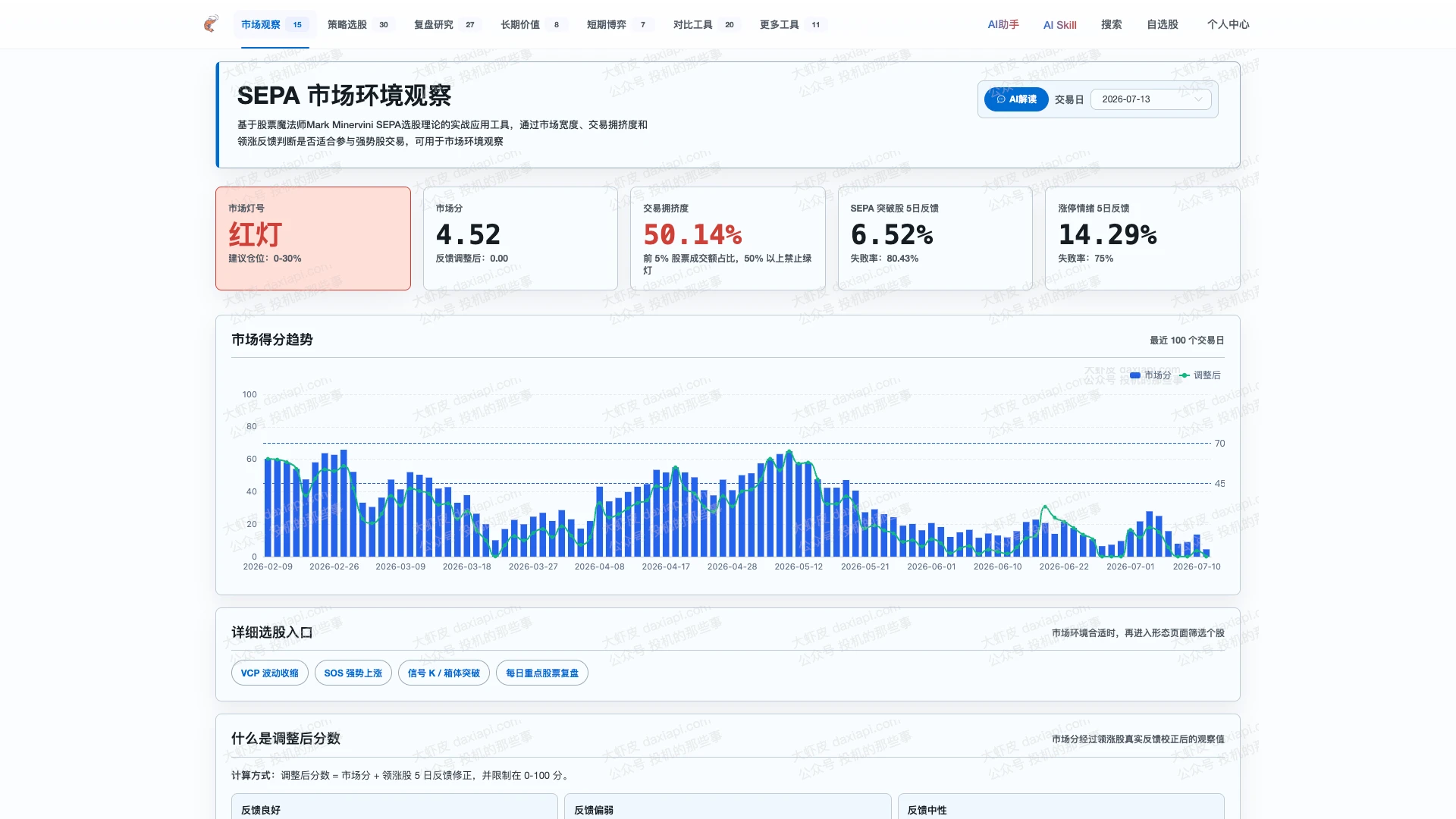Image resolution: width=1456 pixels, height=819 pixels.
Task: Click the 市场分 4.52 value
Action: [468, 234]
